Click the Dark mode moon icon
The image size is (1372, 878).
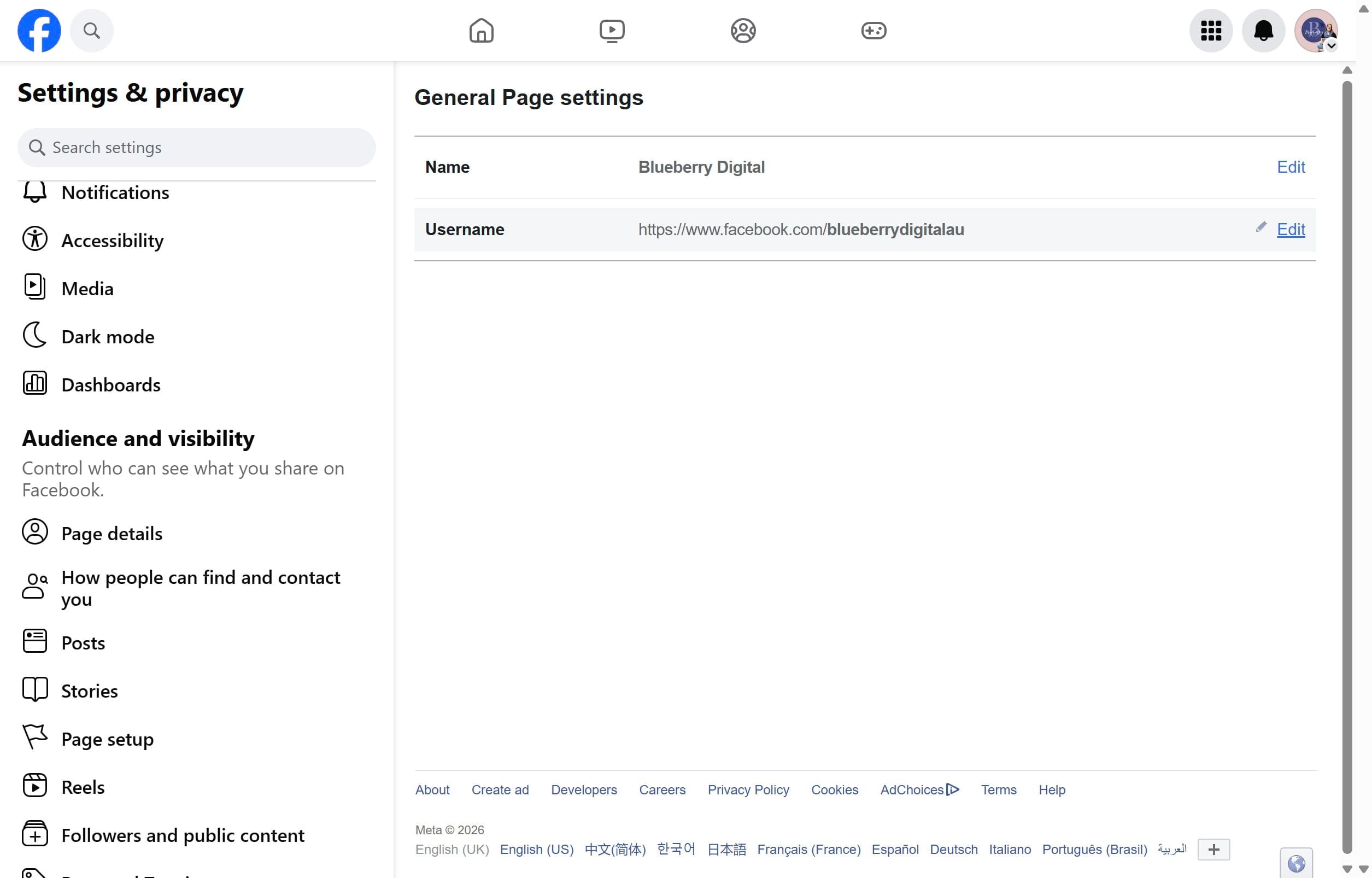click(35, 336)
